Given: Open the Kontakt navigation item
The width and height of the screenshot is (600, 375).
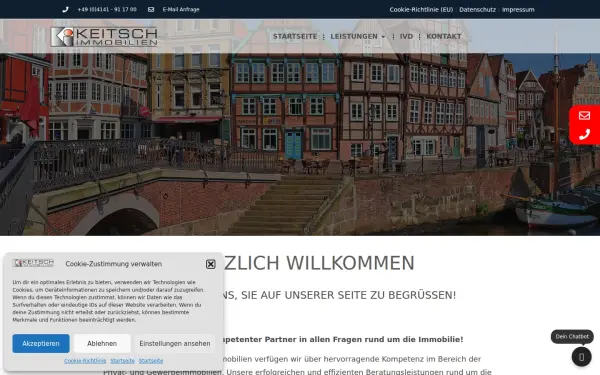Looking at the screenshot, I should pyautogui.click(x=443, y=36).
